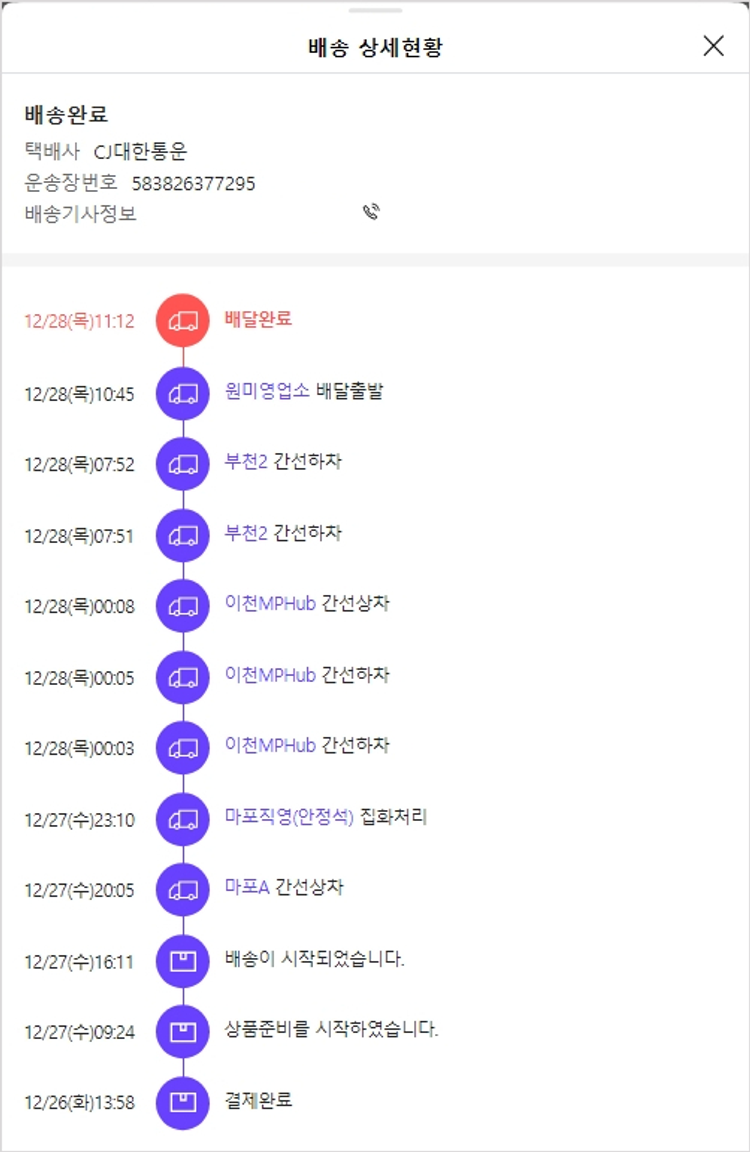Open the 원미영업소 location link

(x=268, y=391)
